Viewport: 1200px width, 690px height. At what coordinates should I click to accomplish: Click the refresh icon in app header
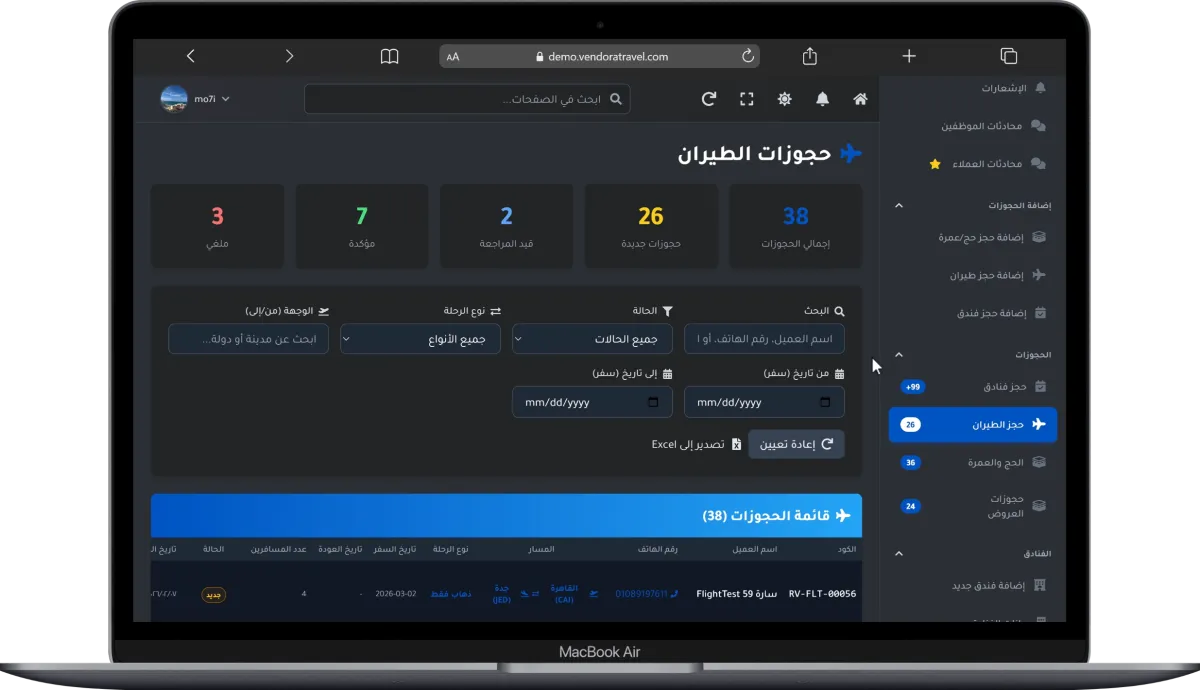709,99
